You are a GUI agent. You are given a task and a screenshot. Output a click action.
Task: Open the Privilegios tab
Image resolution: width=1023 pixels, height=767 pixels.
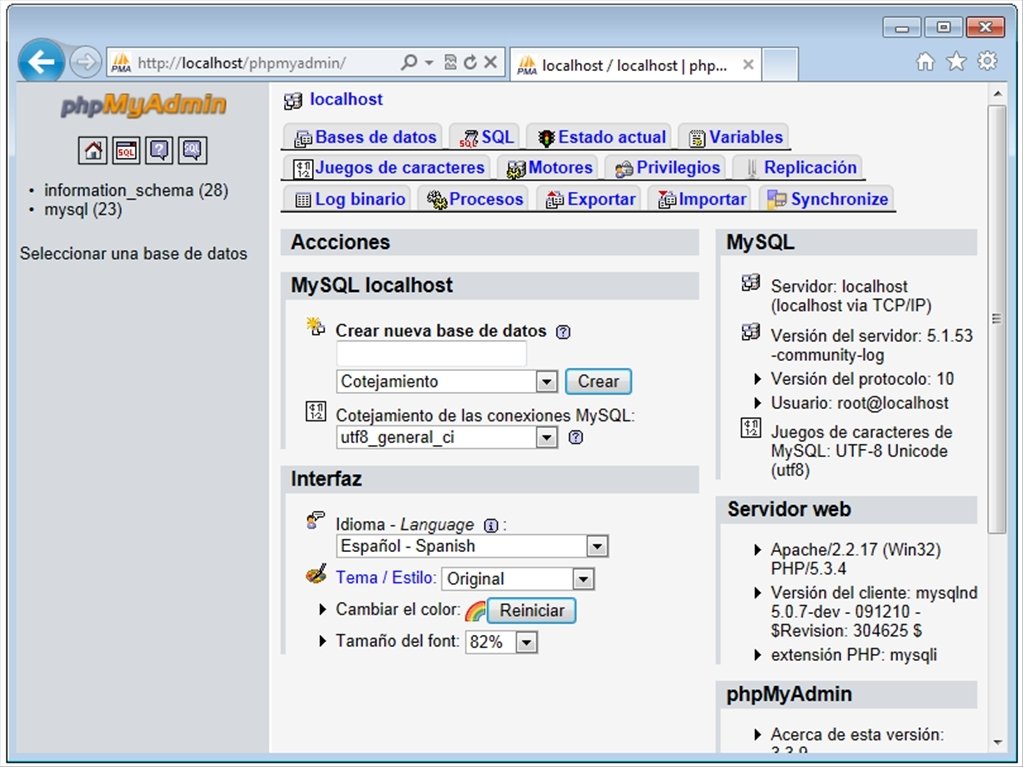click(665, 168)
